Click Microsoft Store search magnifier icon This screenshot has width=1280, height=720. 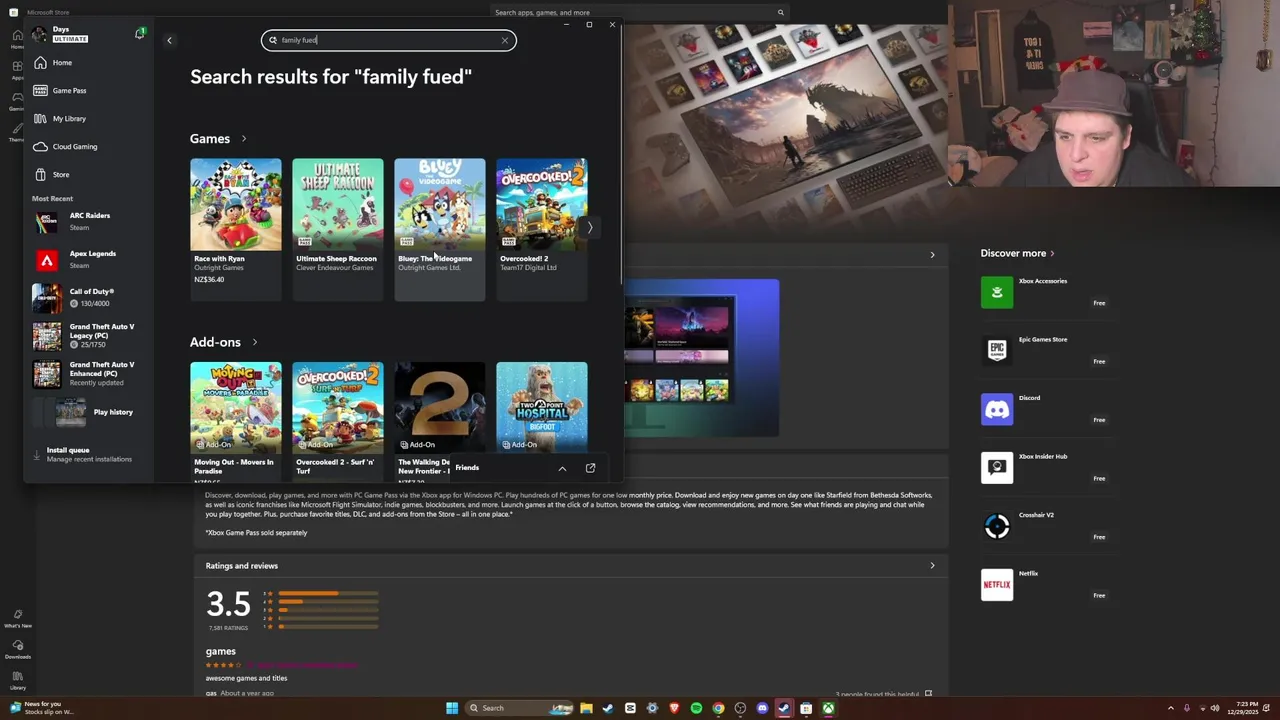(780, 13)
